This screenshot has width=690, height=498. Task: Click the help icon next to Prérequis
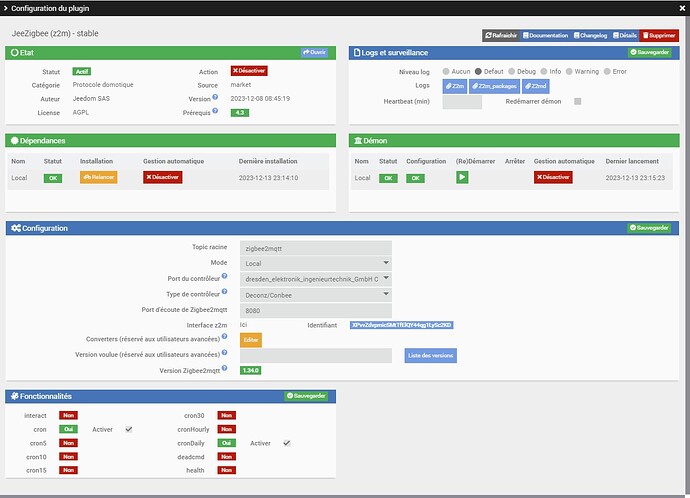(215, 111)
